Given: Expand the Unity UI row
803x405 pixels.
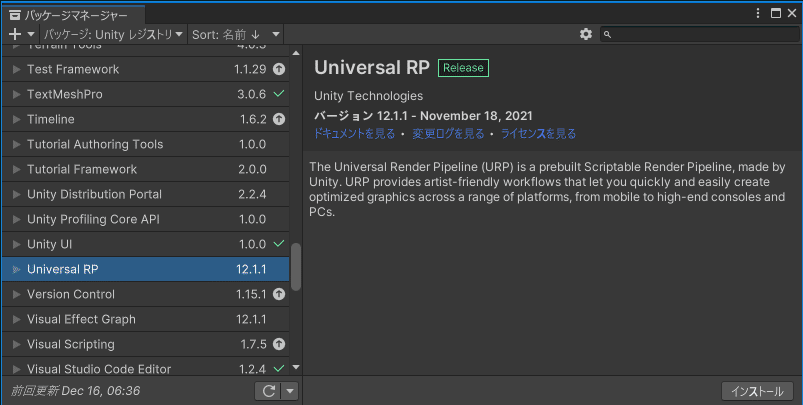Looking at the screenshot, I should pos(16,244).
